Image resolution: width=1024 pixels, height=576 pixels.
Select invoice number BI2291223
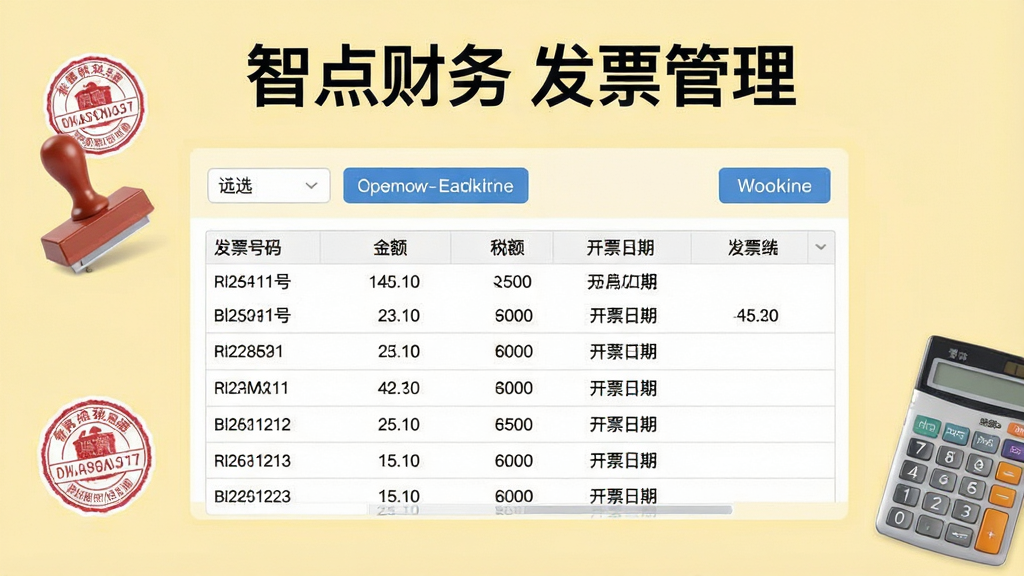coord(252,496)
